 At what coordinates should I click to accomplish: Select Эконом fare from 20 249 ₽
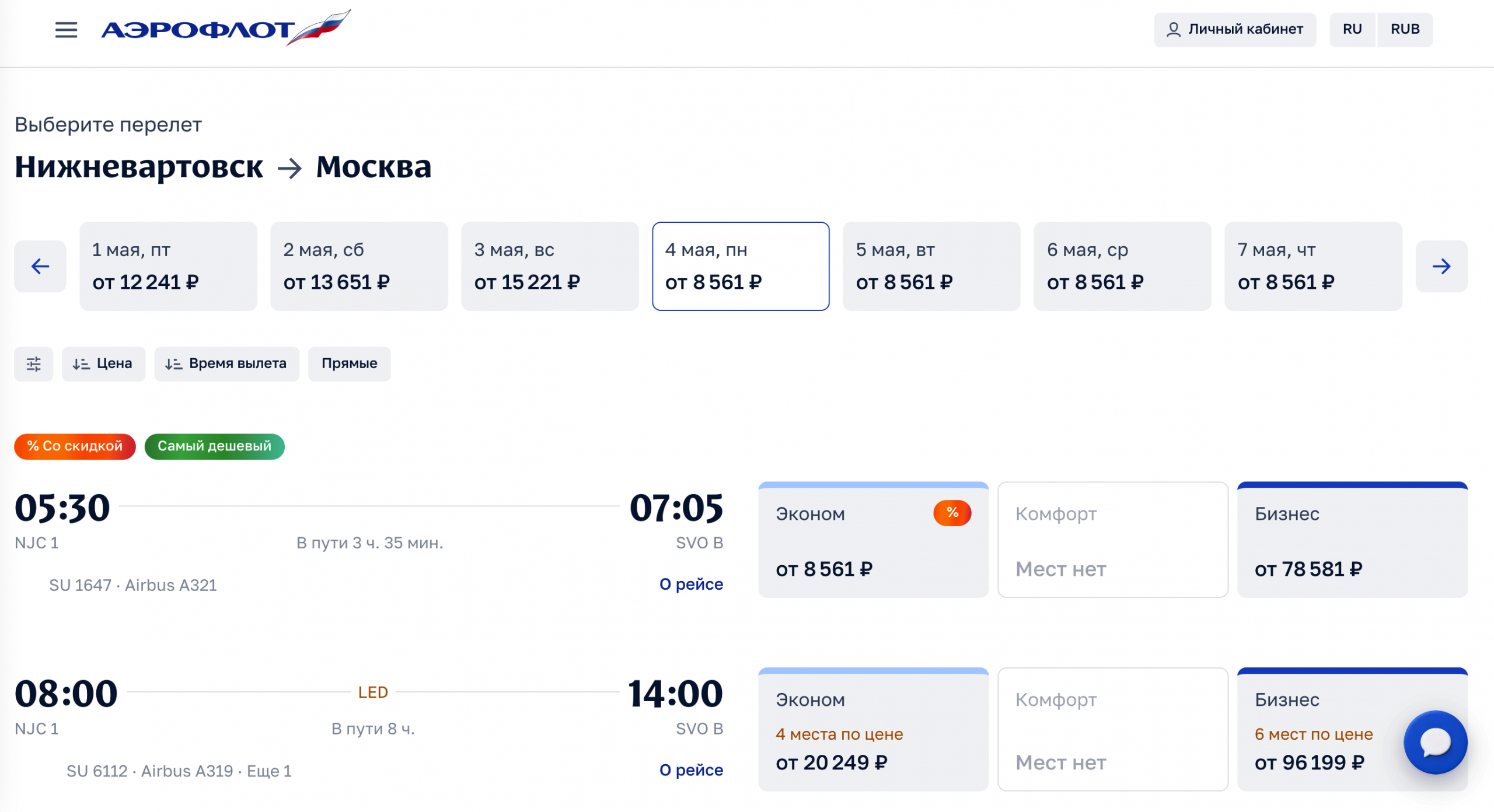tap(873, 730)
